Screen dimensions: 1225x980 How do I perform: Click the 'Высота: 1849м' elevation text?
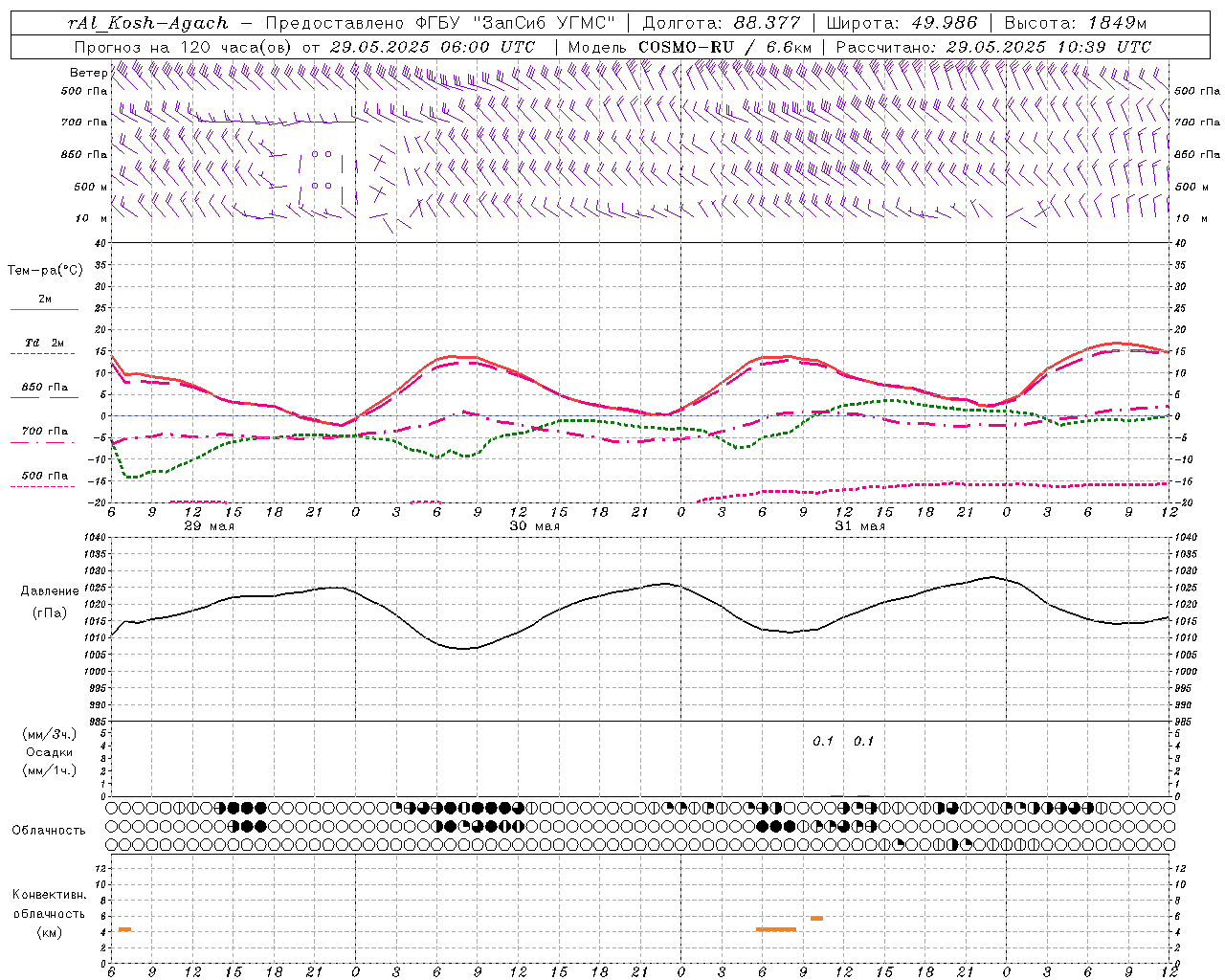coord(1075,23)
